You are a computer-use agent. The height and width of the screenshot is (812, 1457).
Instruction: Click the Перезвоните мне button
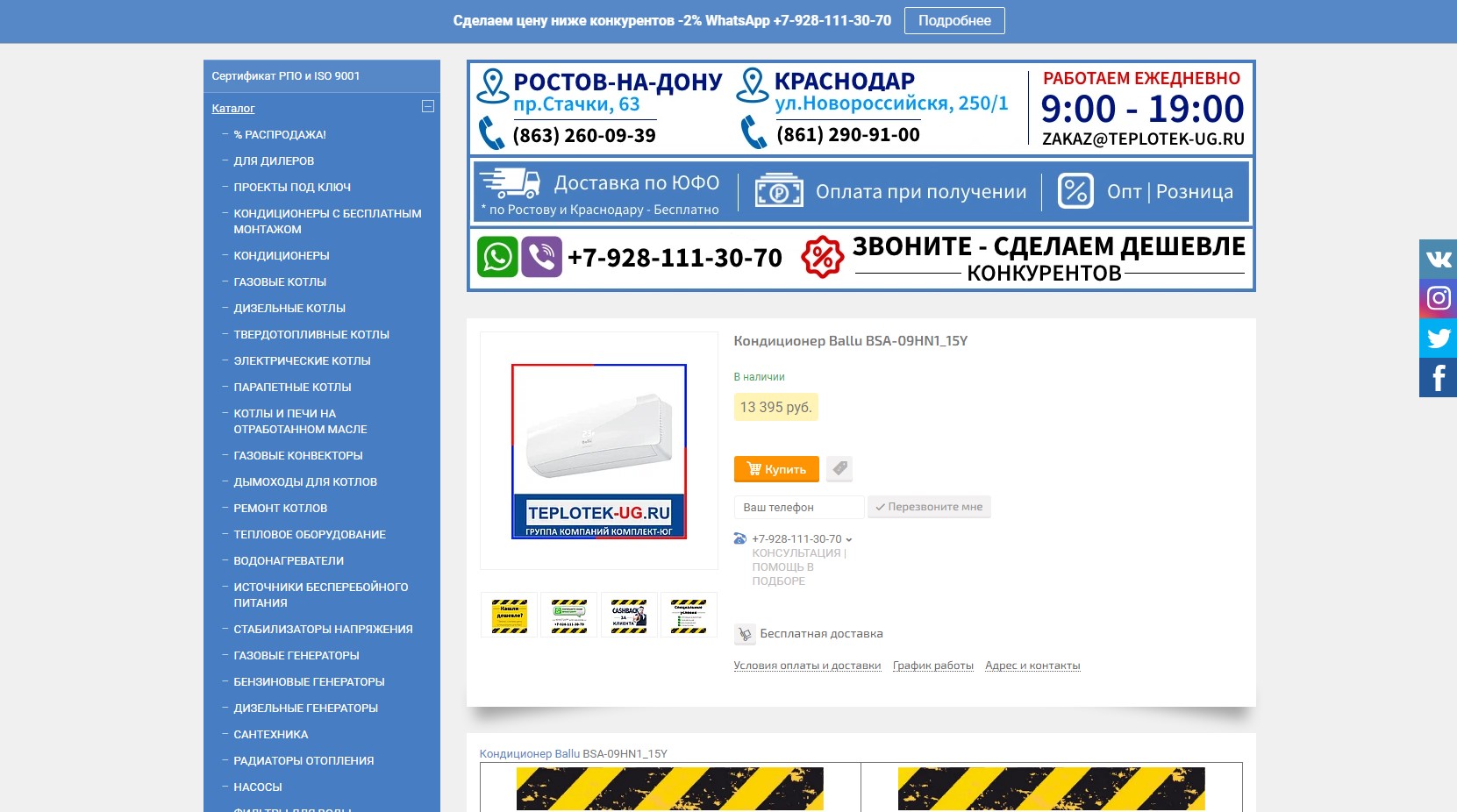[x=929, y=507]
